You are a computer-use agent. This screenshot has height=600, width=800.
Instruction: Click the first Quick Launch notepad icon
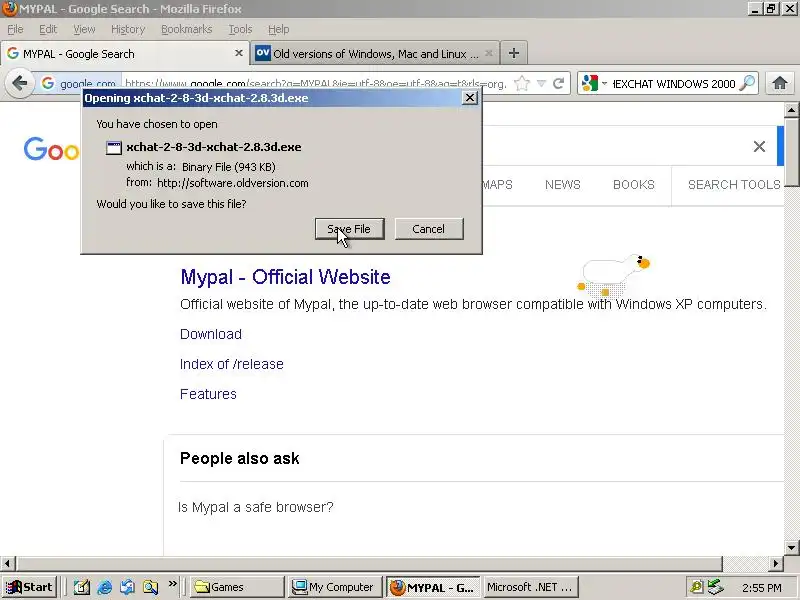coord(81,587)
